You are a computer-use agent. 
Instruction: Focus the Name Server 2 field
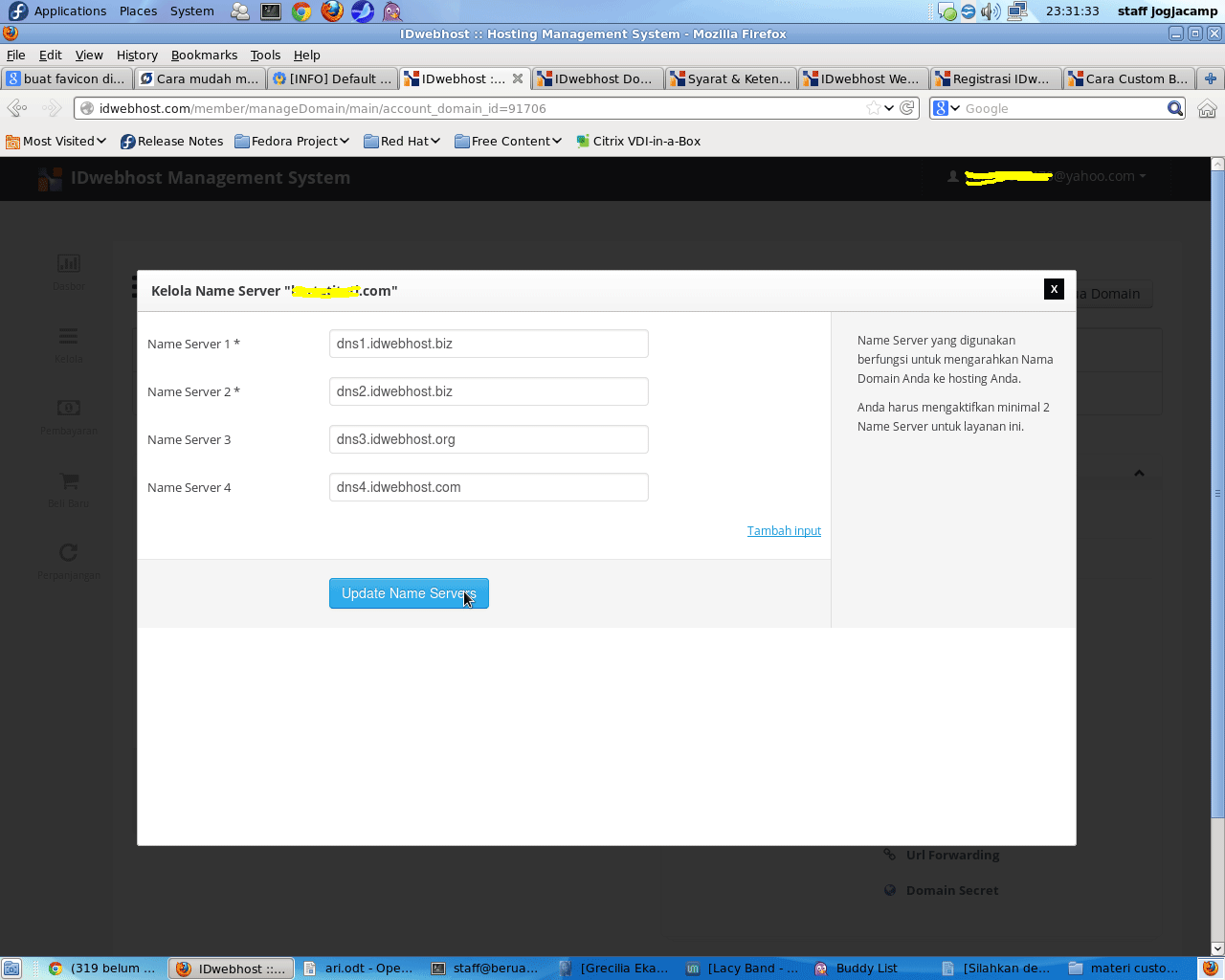click(x=488, y=391)
